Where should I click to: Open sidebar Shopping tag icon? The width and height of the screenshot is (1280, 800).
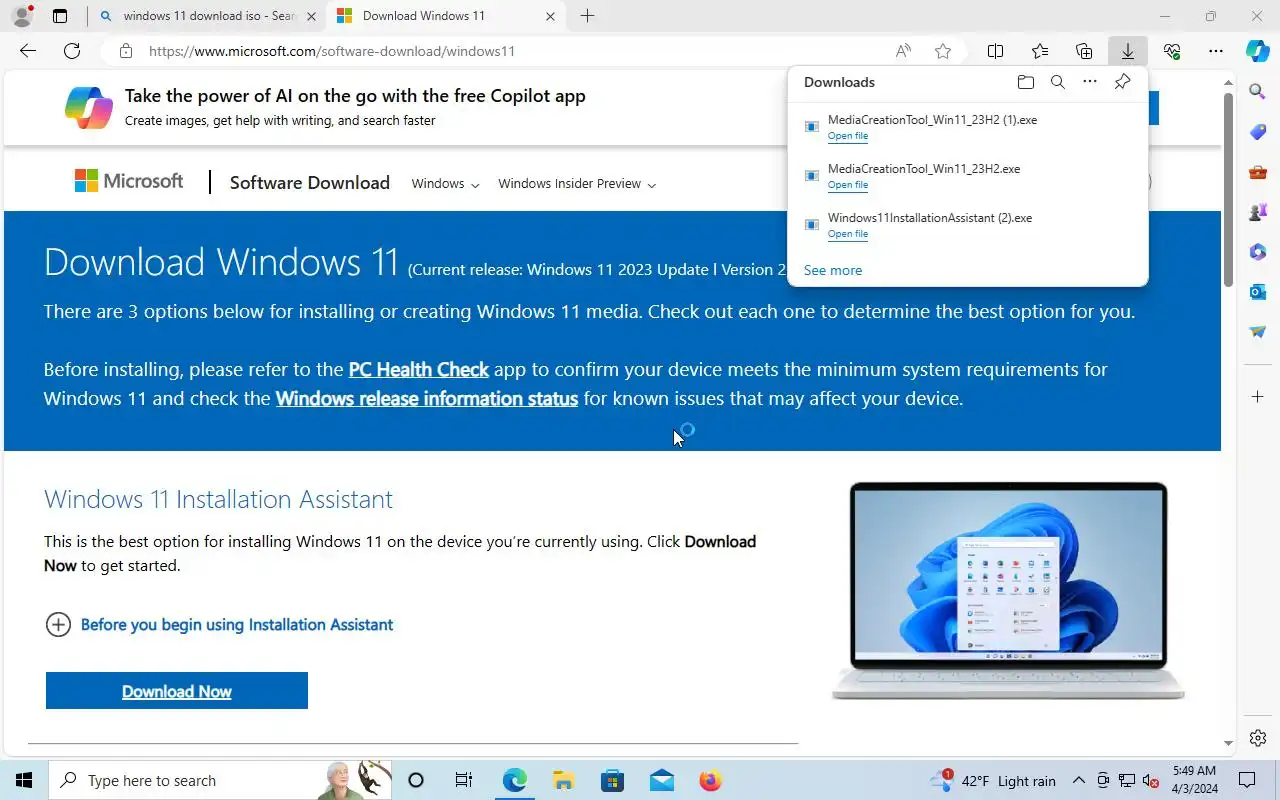[1258, 132]
